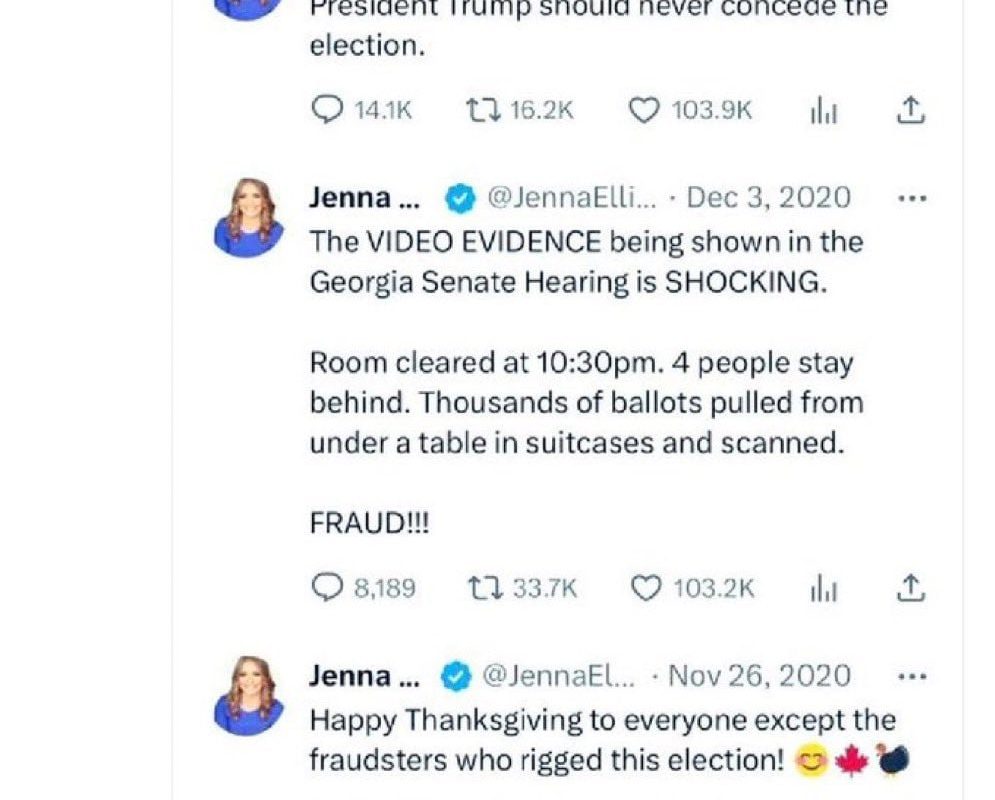Open the Nov 26, 2020 timestamp link
995x800 pixels.
pyautogui.click(x=759, y=676)
